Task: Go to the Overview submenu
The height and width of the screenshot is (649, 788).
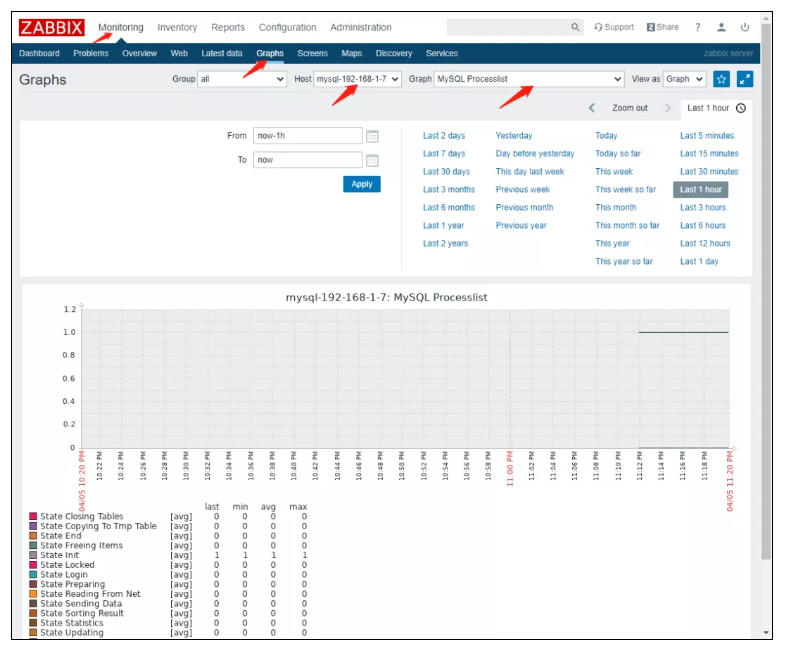Action: [139, 53]
